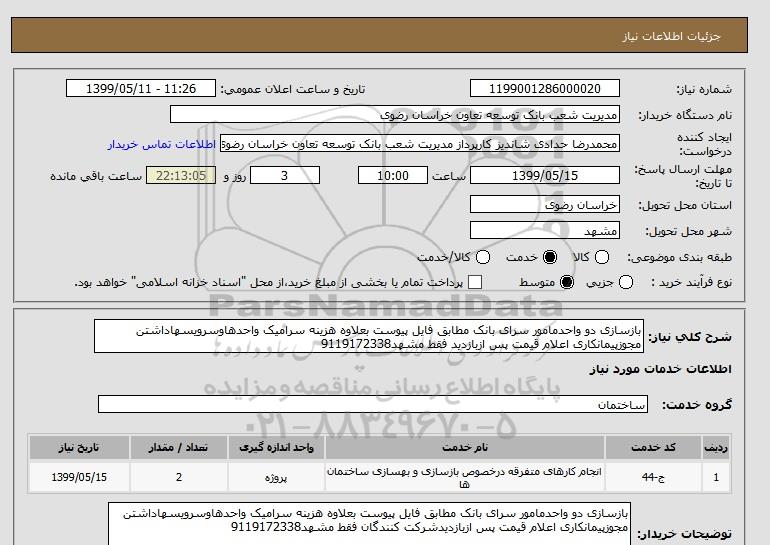Click the province field خراسان رضوی
This screenshot has height=545, width=770.
pyautogui.click(x=545, y=205)
